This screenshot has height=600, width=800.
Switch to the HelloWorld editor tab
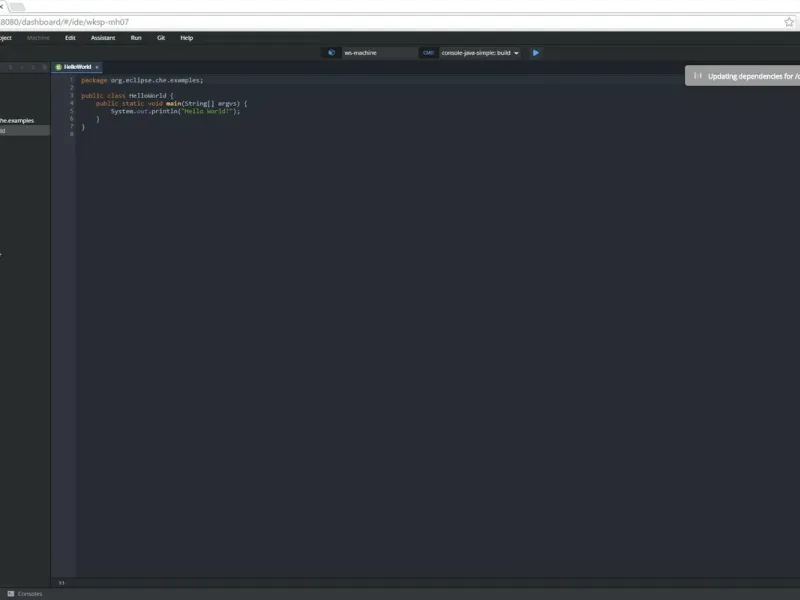[77, 67]
